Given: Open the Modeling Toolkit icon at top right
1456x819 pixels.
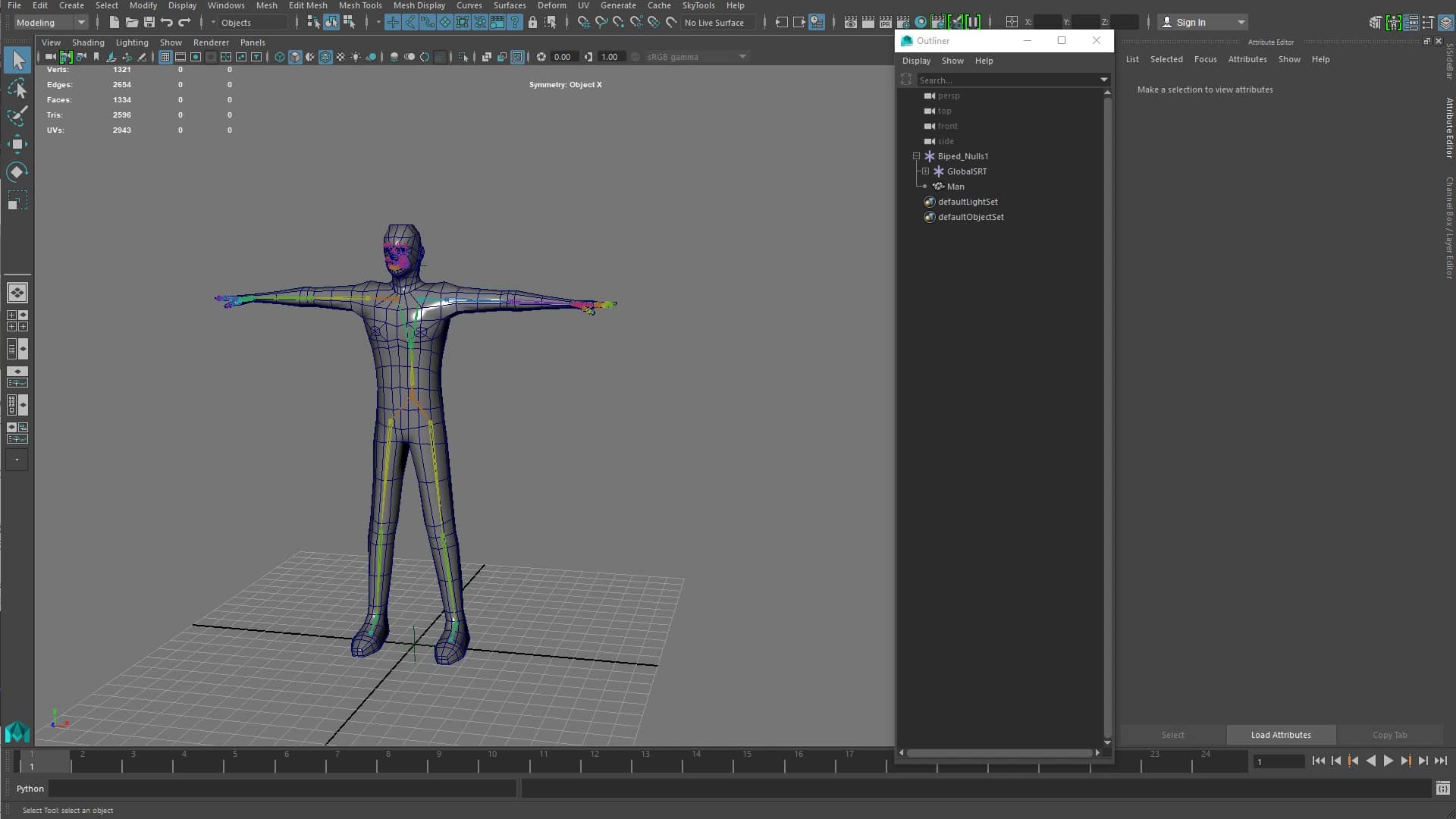Looking at the screenshot, I should click(x=1376, y=22).
